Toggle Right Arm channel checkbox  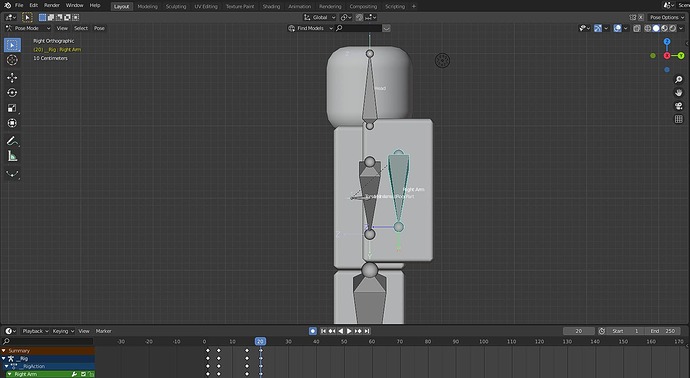point(83,374)
